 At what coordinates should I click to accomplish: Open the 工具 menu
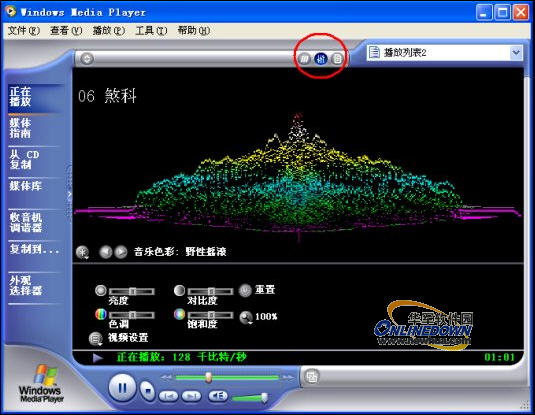pos(151,31)
